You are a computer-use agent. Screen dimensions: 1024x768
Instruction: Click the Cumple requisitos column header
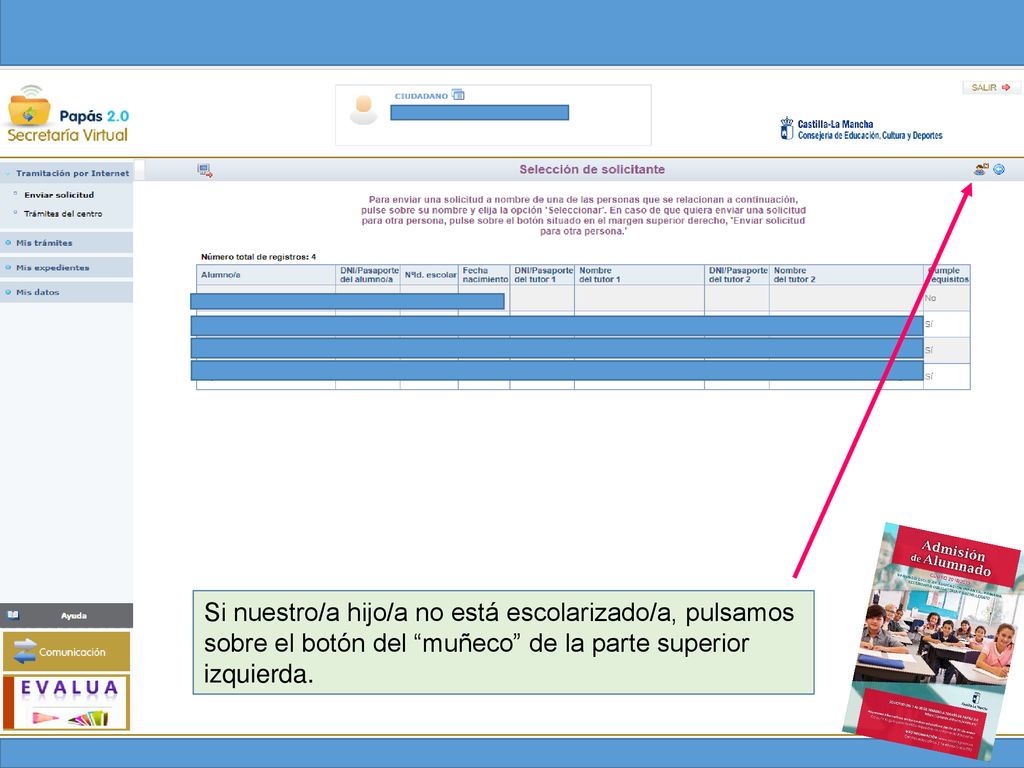point(948,274)
